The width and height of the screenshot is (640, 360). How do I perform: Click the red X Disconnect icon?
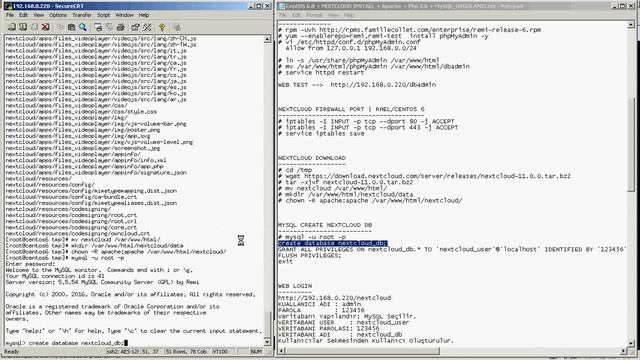tap(45, 27)
